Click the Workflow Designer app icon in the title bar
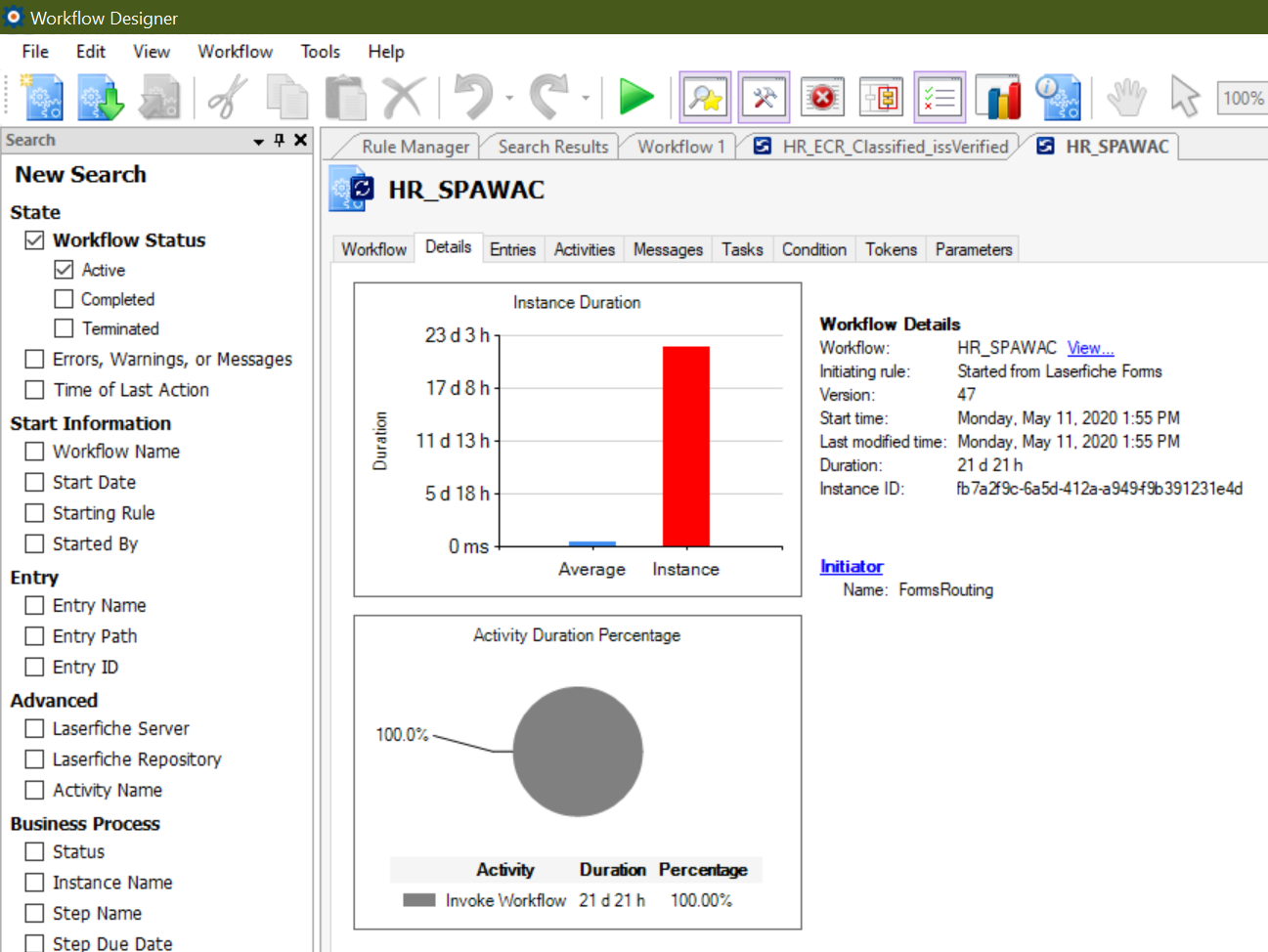The width and height of the screenshot is (1268, 952). tap(14, 17)
